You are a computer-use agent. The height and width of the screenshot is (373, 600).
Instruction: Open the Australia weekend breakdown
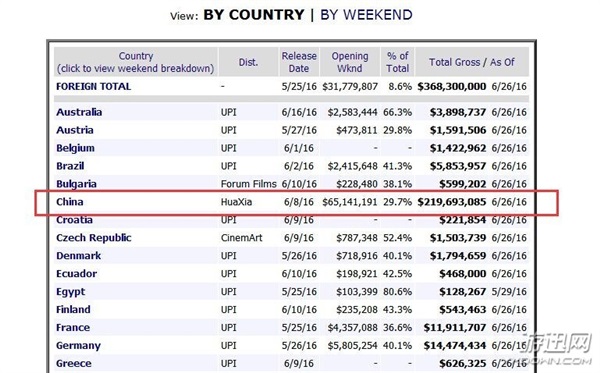79,112
